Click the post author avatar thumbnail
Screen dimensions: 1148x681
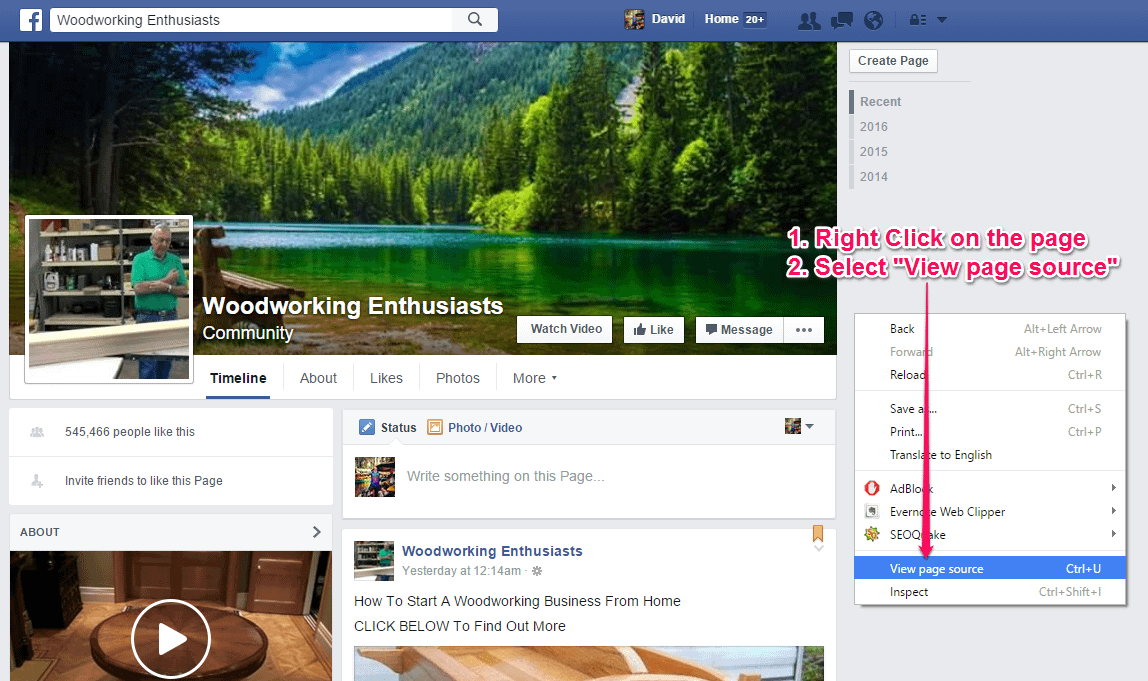tap(374, 561)
